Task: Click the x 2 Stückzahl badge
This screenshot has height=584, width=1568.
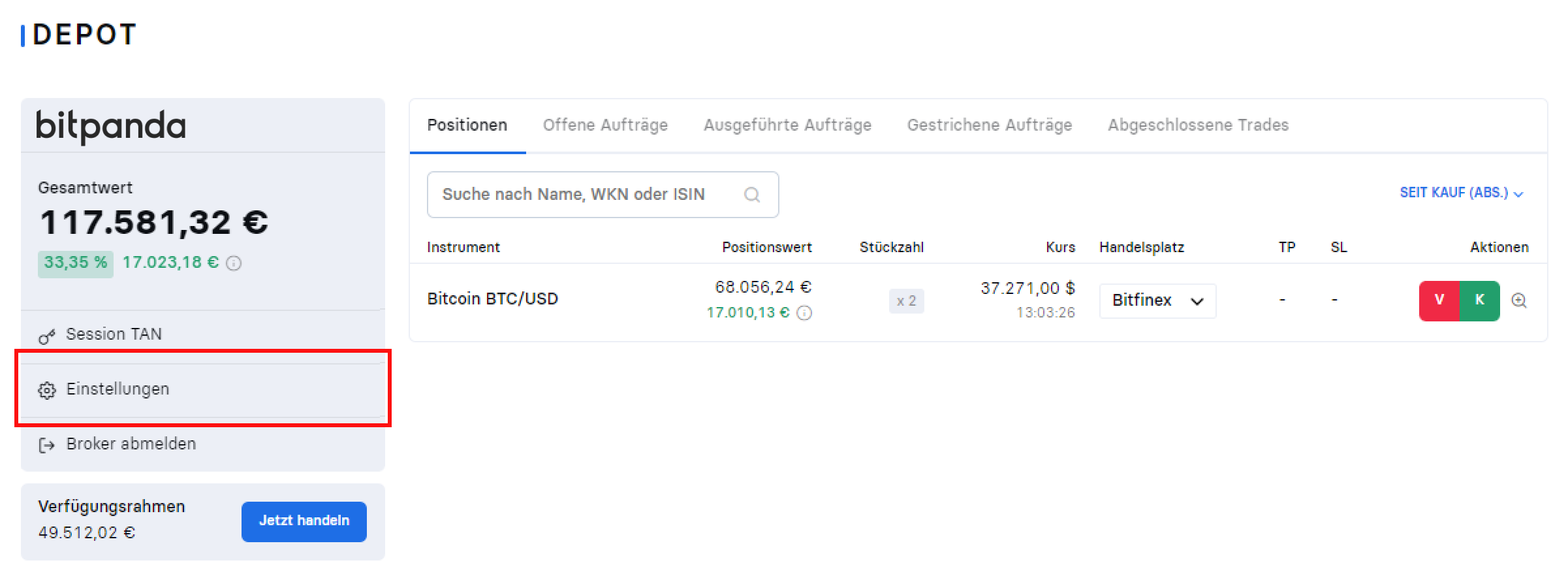Action: pyautogui.click(x=906, y=301)
